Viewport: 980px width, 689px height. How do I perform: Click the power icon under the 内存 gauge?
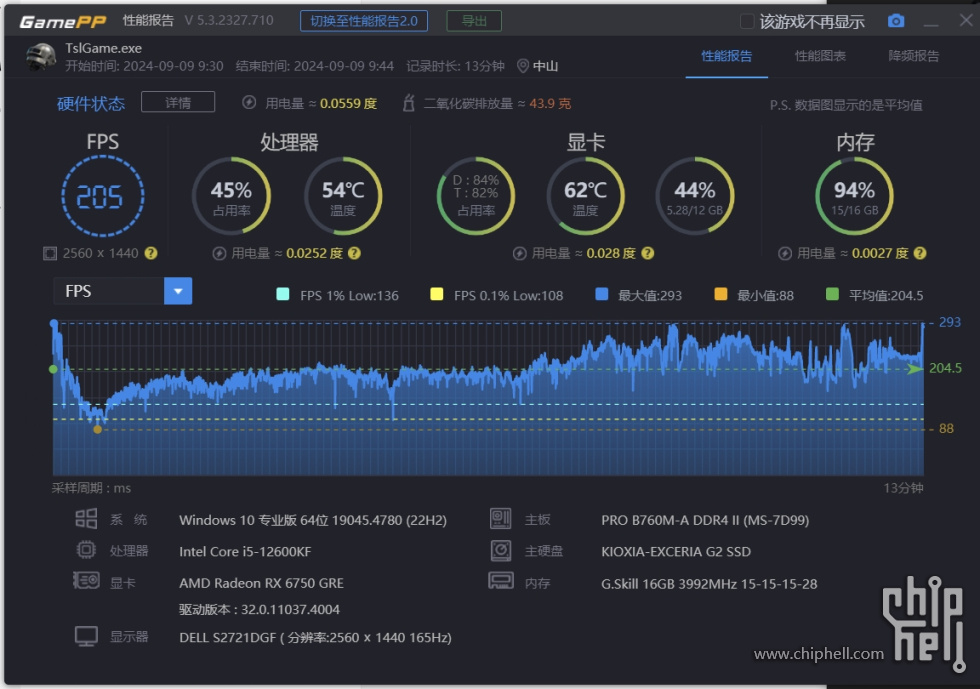point(784,253)
